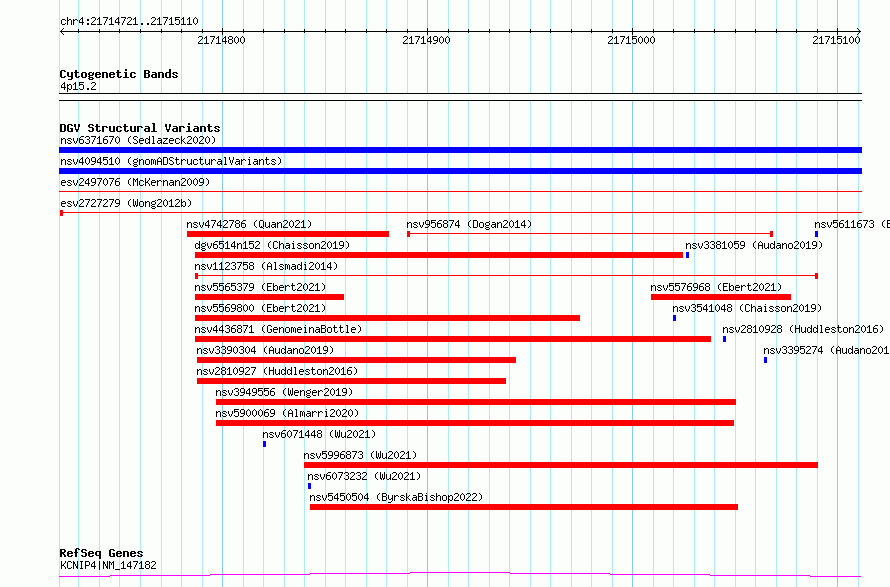Open the nsv5450504 (ByrskaBishop2022) label
Screen dimensions: 890x587
pyautogui.click(x=396, y=497)
